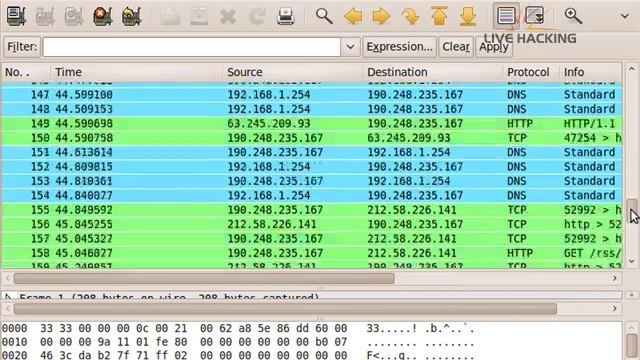Select packet 155 at 44.849592
The image size is (640, 360).
point(312,210)
